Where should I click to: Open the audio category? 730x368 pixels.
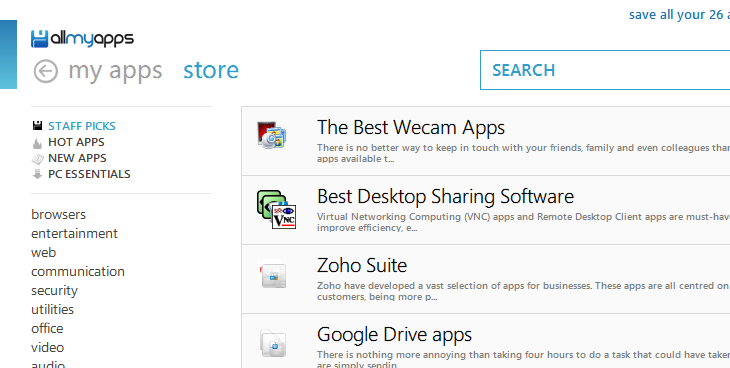48,364
